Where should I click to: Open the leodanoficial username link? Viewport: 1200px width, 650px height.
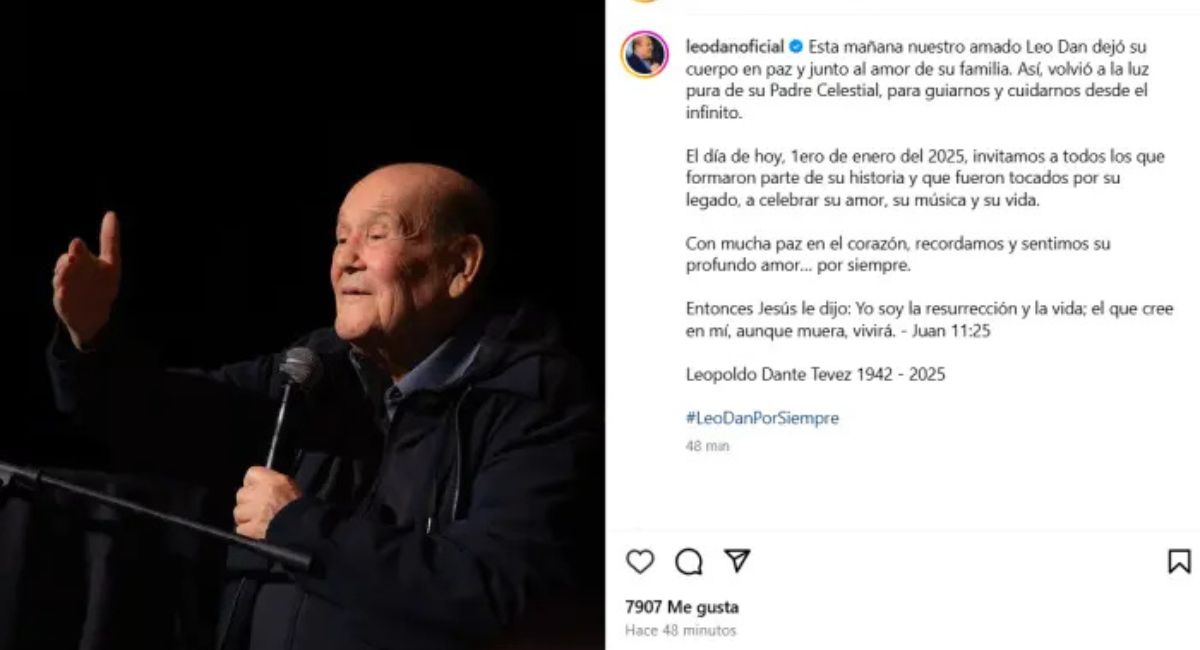735,46
